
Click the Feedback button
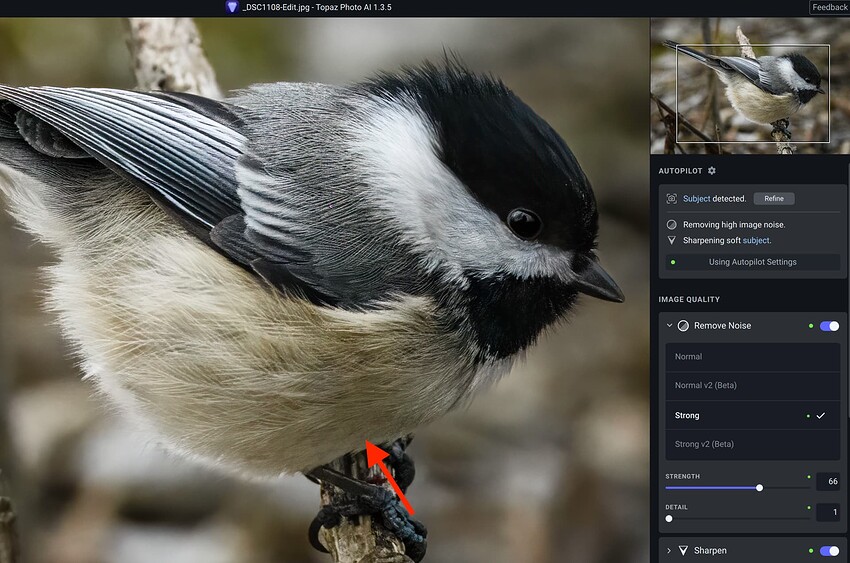click(x=829, y=7)
